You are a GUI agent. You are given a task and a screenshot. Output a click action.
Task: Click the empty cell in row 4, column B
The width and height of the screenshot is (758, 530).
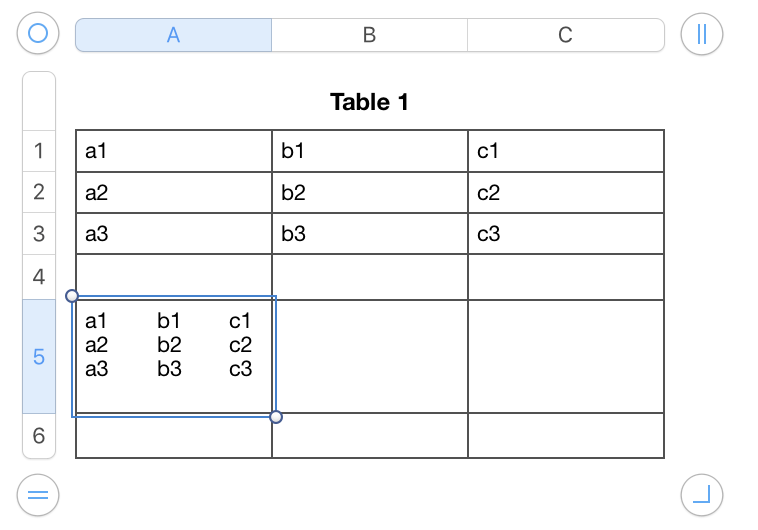coord(370,277)
